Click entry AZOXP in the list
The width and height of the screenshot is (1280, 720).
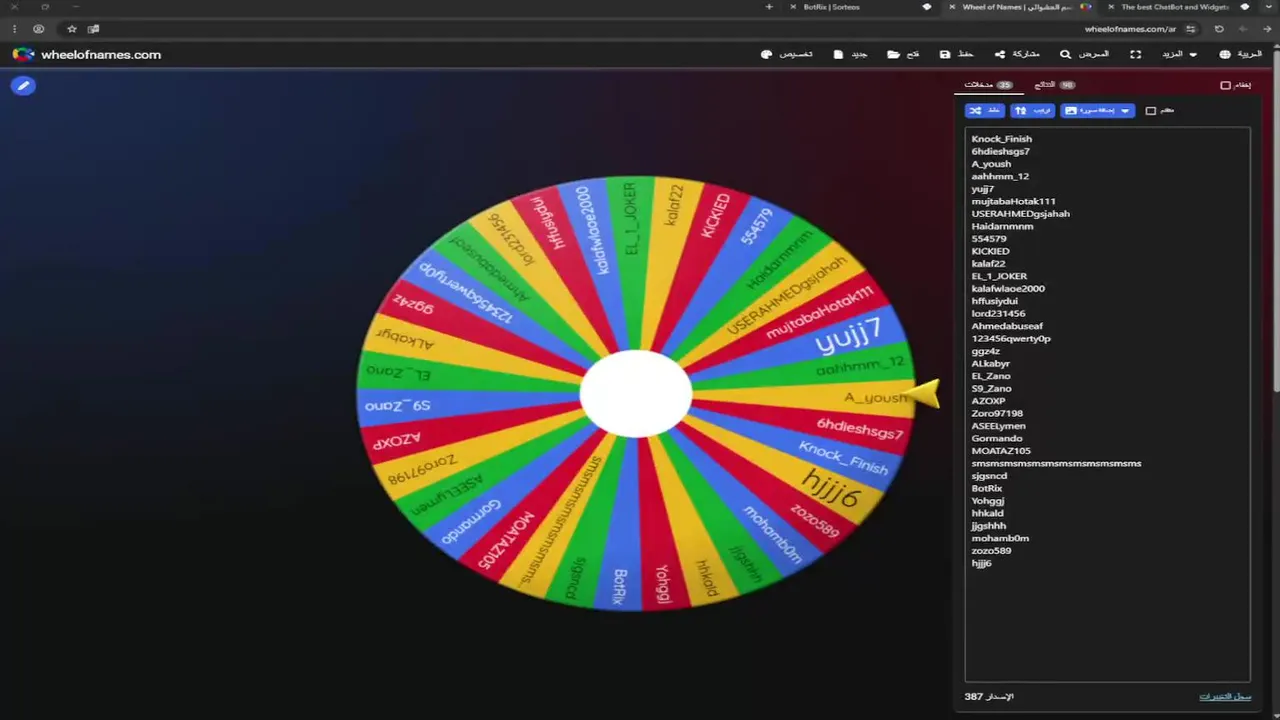(x=988, y=401)
